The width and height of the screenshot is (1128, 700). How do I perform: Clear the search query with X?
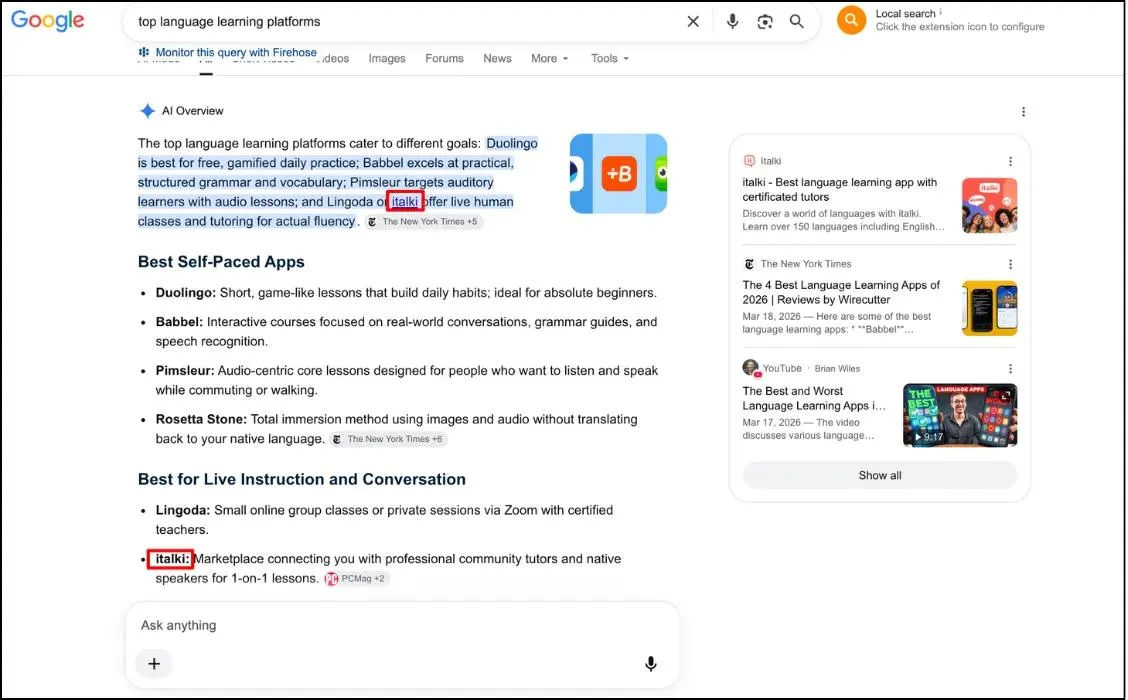pos(693,22)
